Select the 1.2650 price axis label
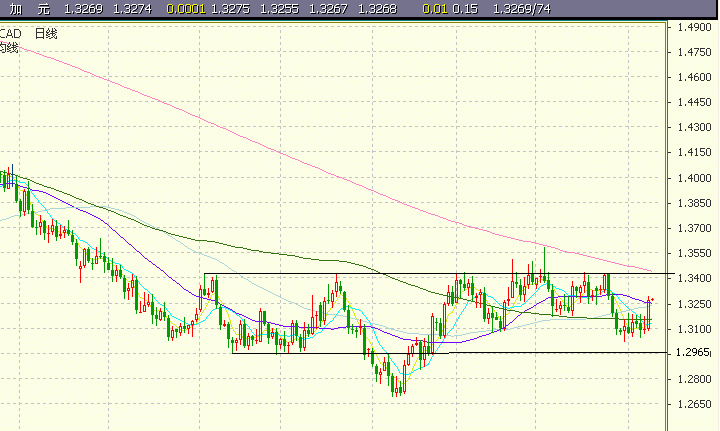720x431 pixels. point(694,404)
